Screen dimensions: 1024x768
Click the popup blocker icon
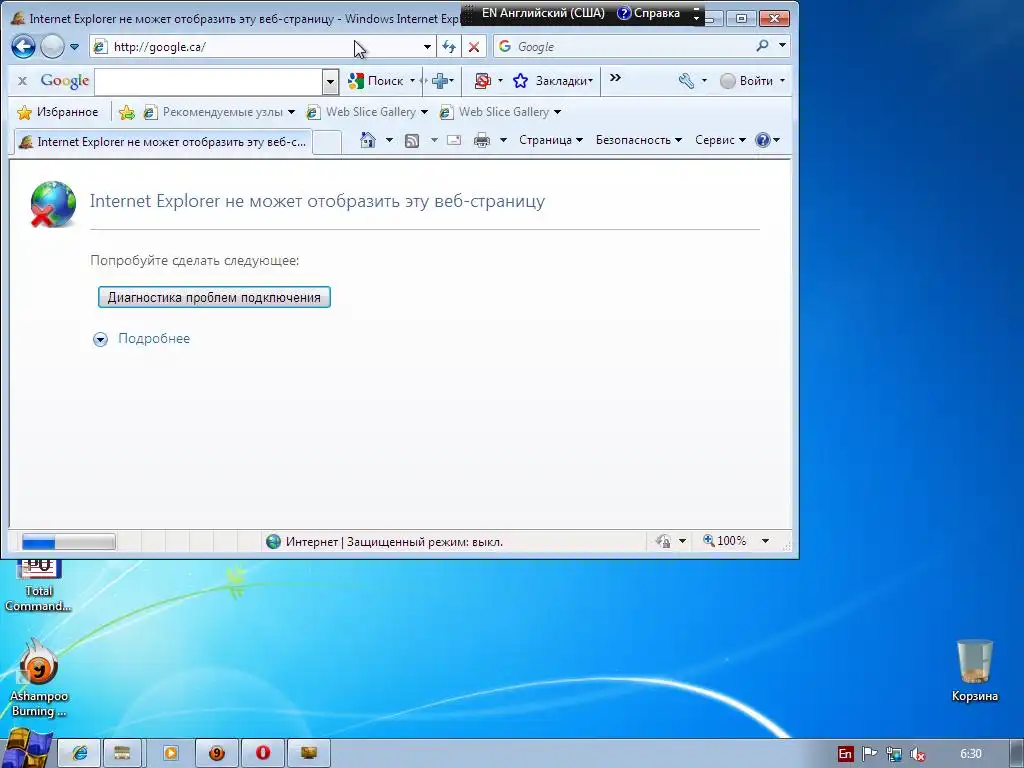click(483, 81)
